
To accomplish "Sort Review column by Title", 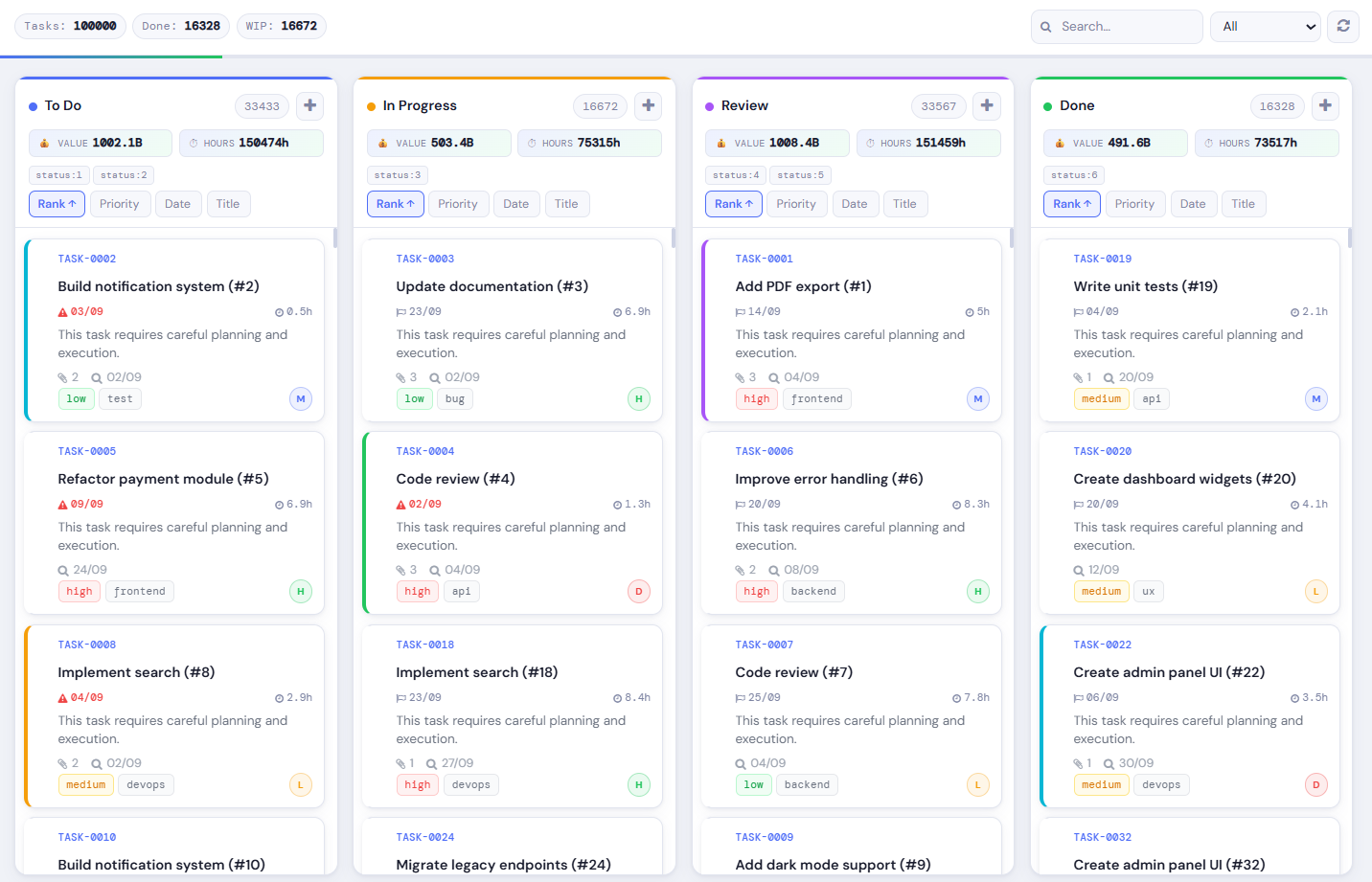I will [905, 204].
